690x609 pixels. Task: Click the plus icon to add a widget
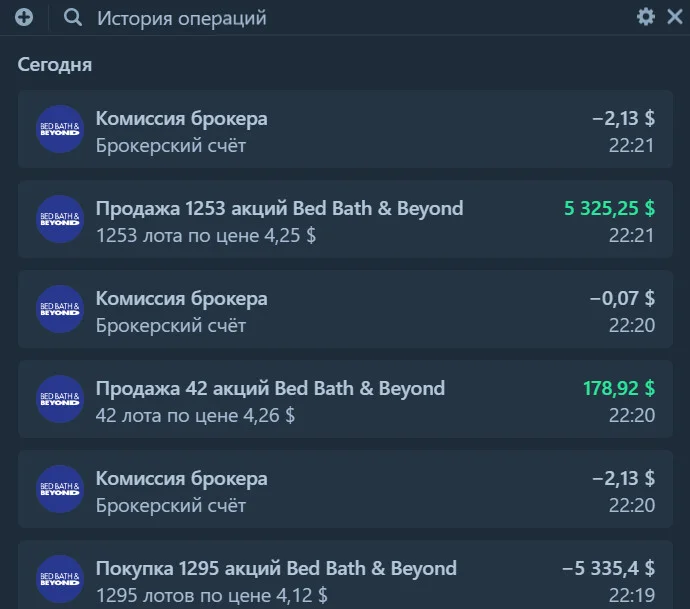(24, 18)
